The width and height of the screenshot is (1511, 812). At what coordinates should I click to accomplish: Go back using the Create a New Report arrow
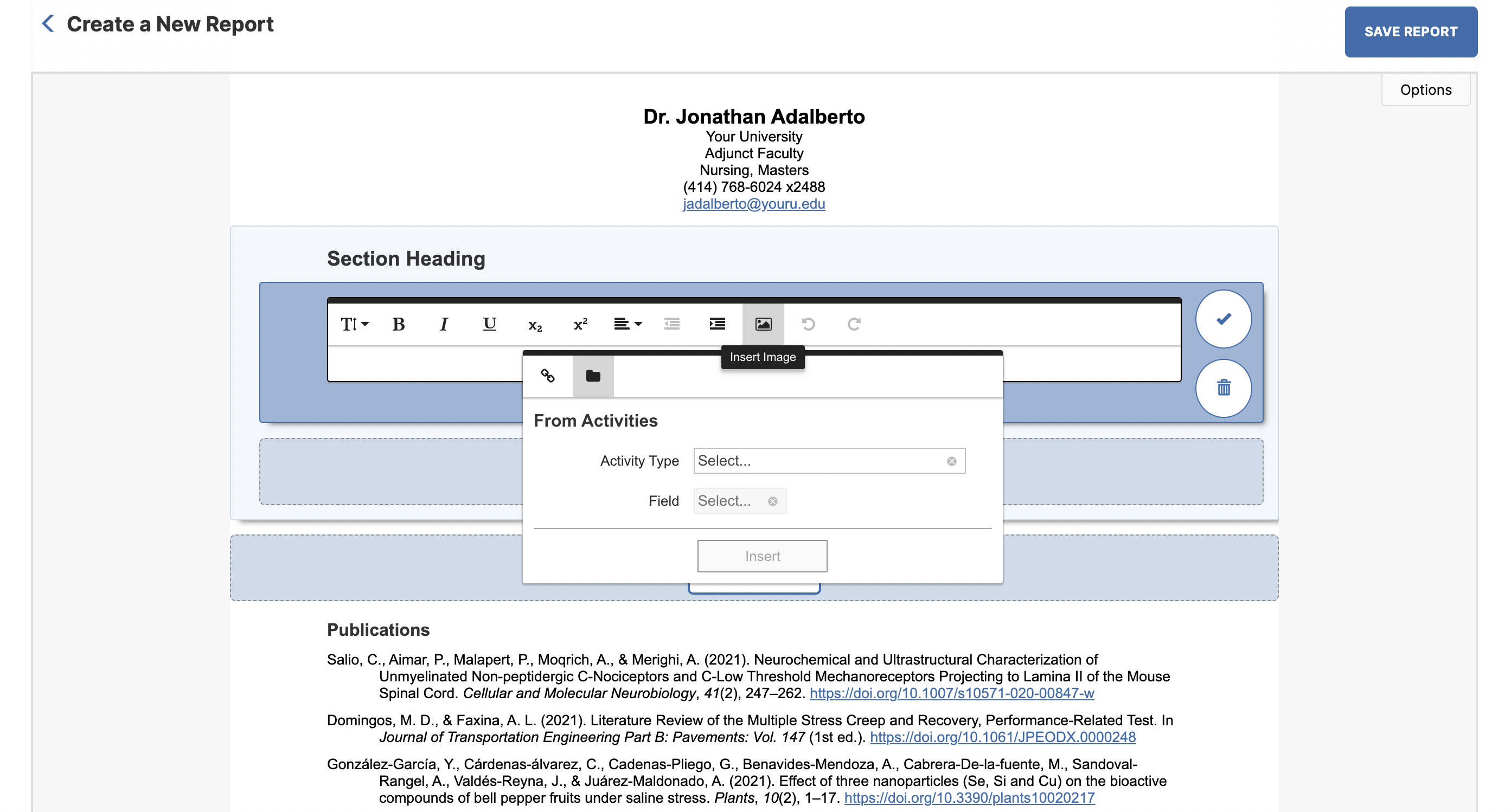click(48, 23)
